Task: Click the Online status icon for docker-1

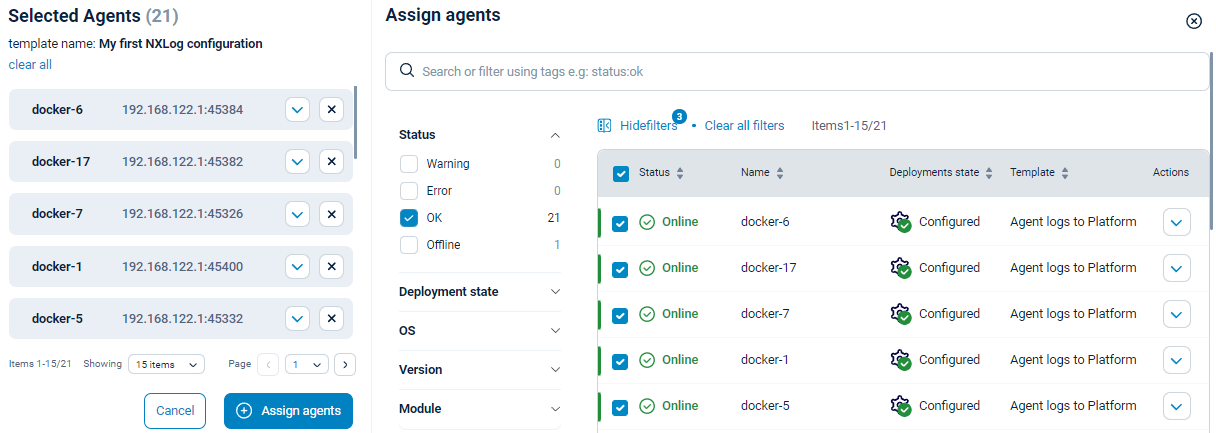Action: pyautogui.click(x=647, y=360)
